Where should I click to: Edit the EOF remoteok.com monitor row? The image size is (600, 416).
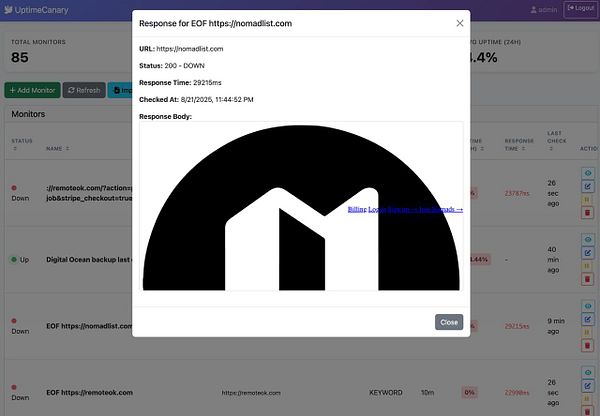point(588,386)
